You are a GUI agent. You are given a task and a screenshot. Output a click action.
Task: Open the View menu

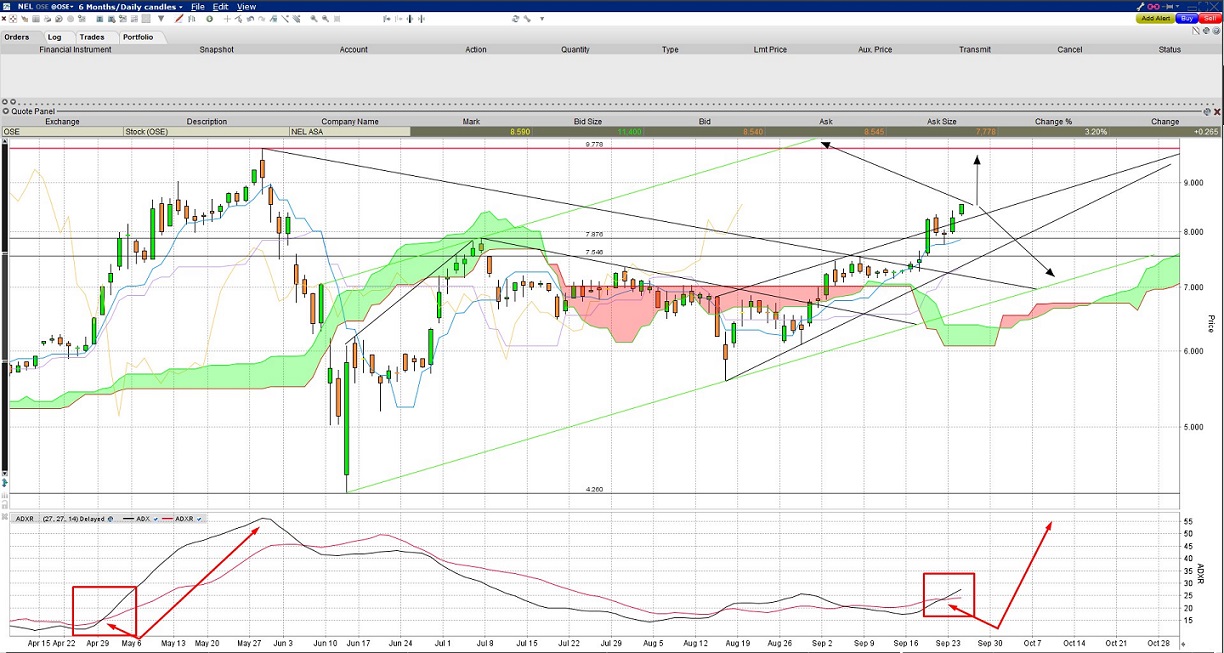coord(246,7)
